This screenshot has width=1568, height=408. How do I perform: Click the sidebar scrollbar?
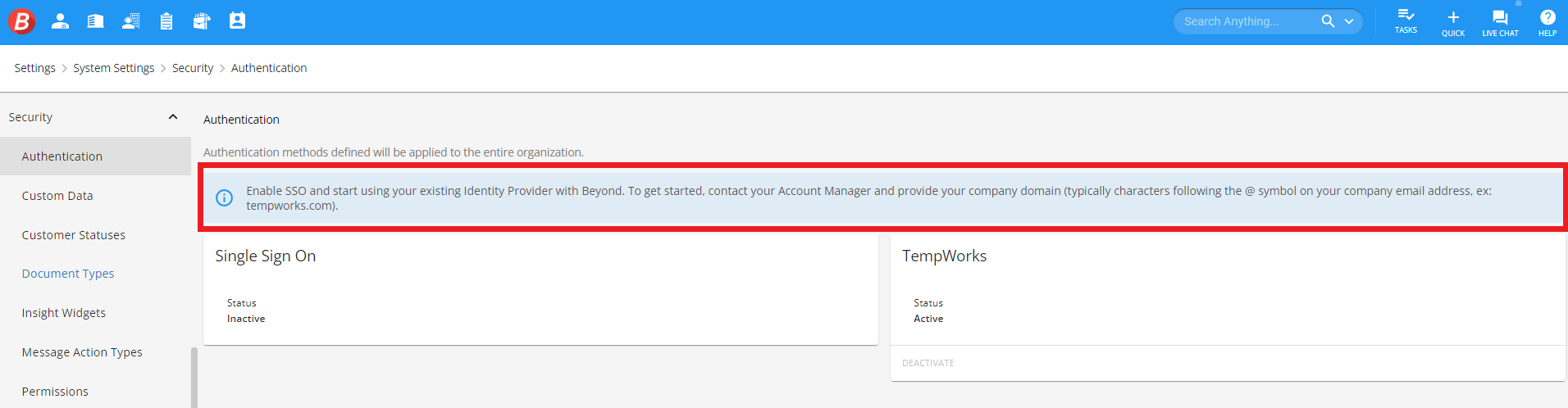click(x=194, y=378)
